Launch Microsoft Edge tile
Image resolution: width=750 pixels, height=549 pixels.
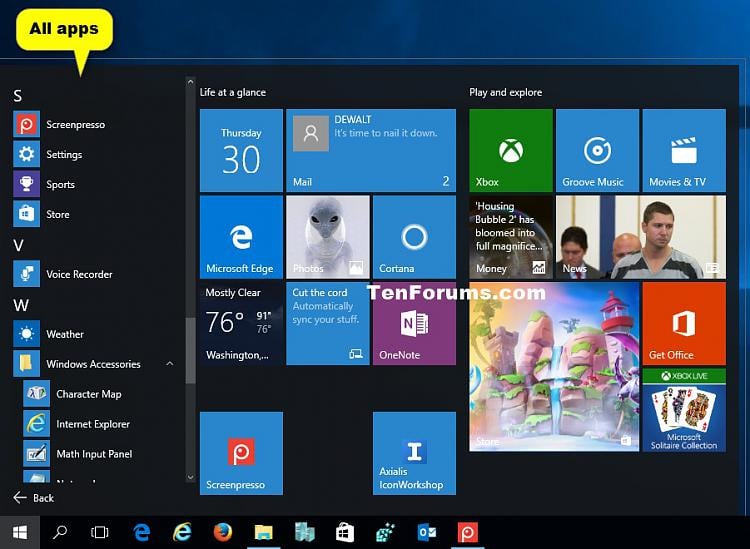(x=241, y=237)
